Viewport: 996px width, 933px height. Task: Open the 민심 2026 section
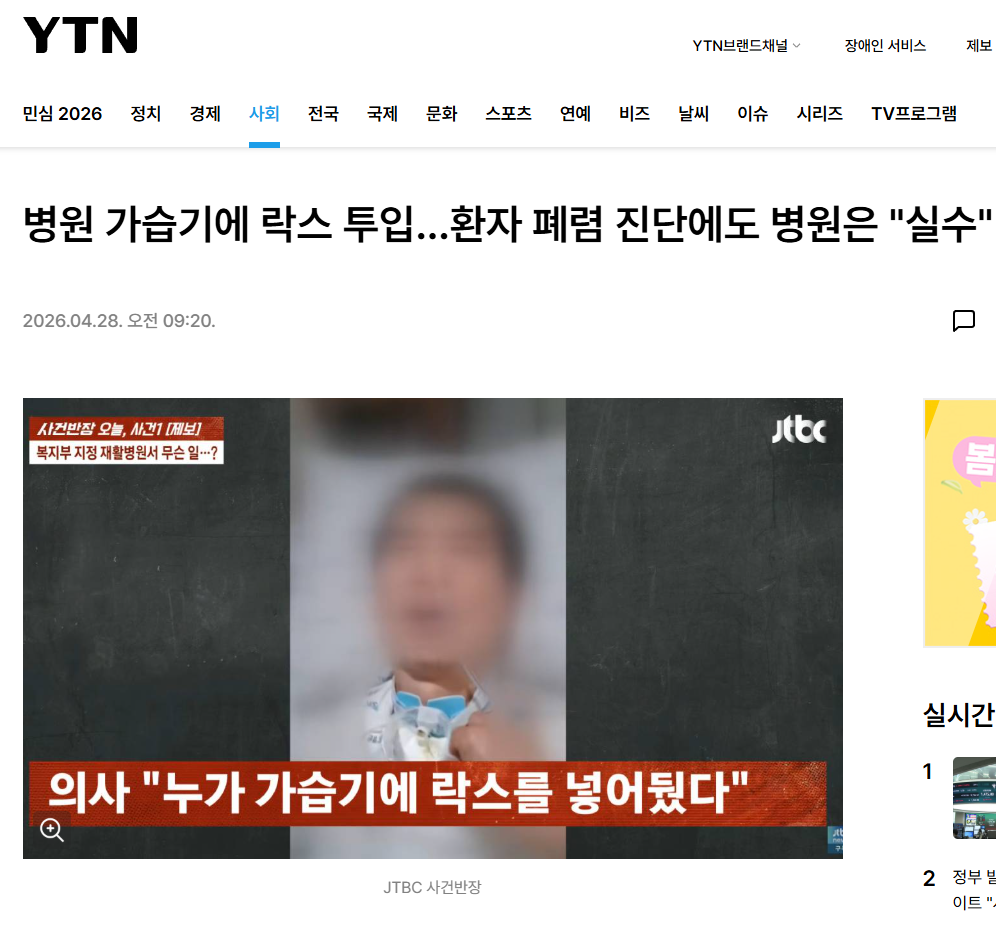[62, 113]
